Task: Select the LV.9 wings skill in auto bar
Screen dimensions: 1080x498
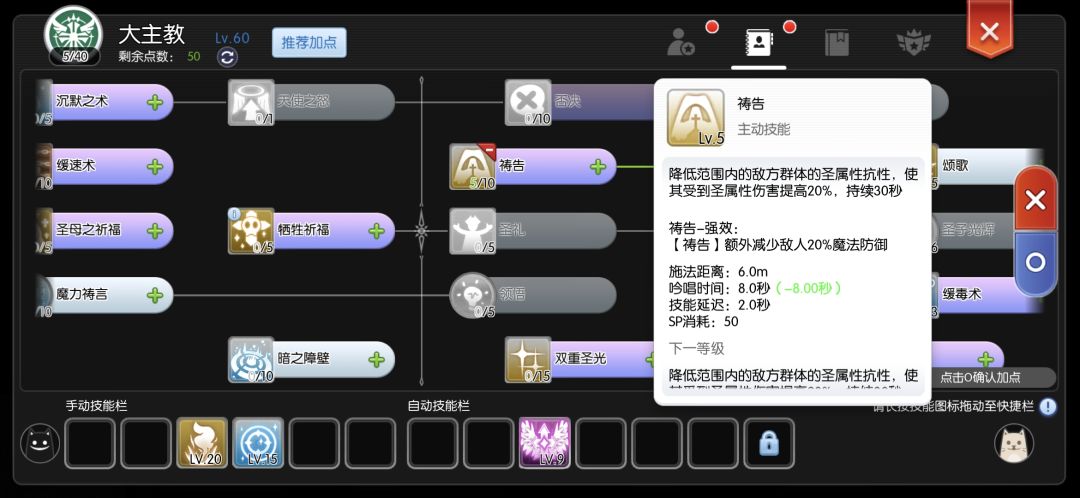Action: coord(544,443)
